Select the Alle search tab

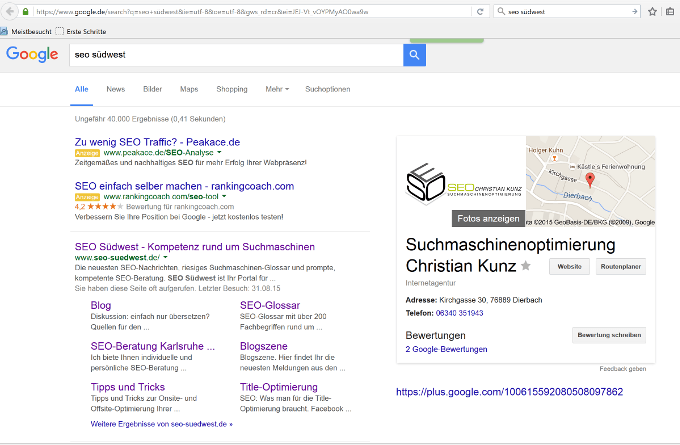(82, 89)
